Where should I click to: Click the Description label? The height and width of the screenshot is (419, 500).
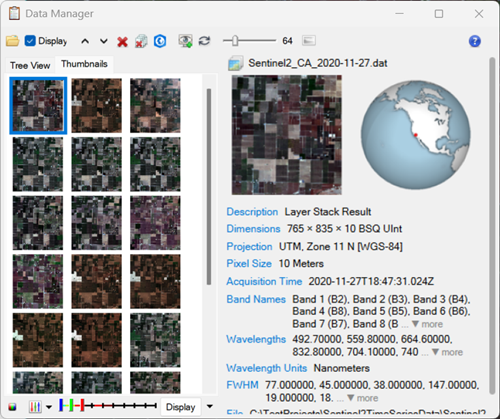point(252,212)
